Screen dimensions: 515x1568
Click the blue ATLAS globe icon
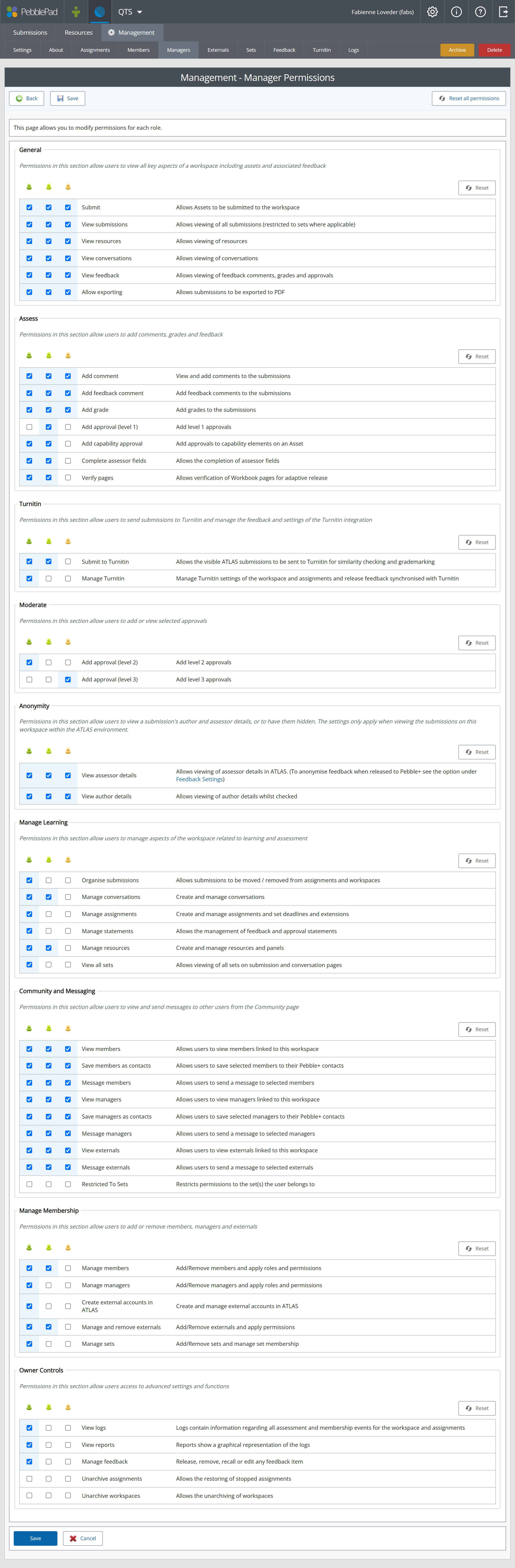coord(100,12)
